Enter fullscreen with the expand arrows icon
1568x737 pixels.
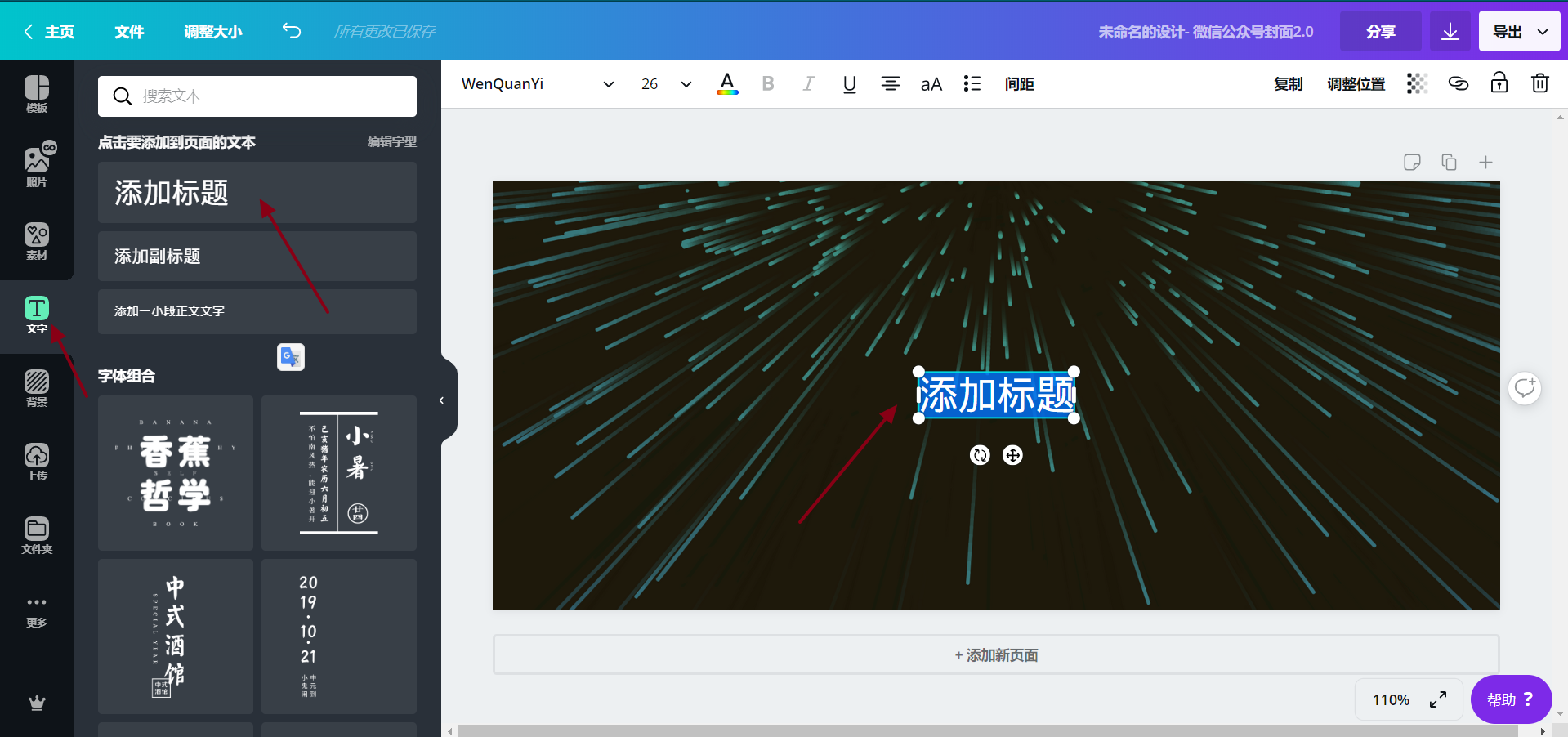(1438, 699)
